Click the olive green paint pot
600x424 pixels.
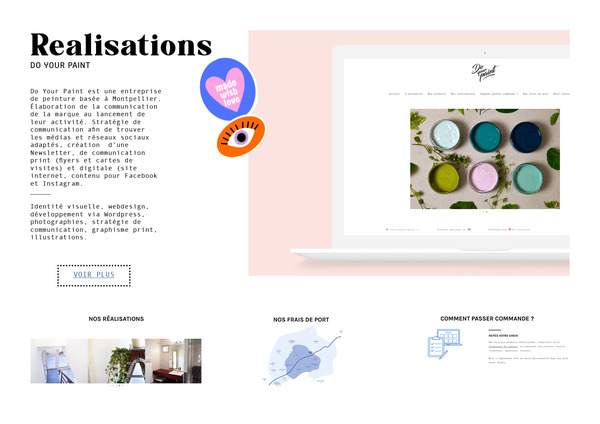[444, 178]
